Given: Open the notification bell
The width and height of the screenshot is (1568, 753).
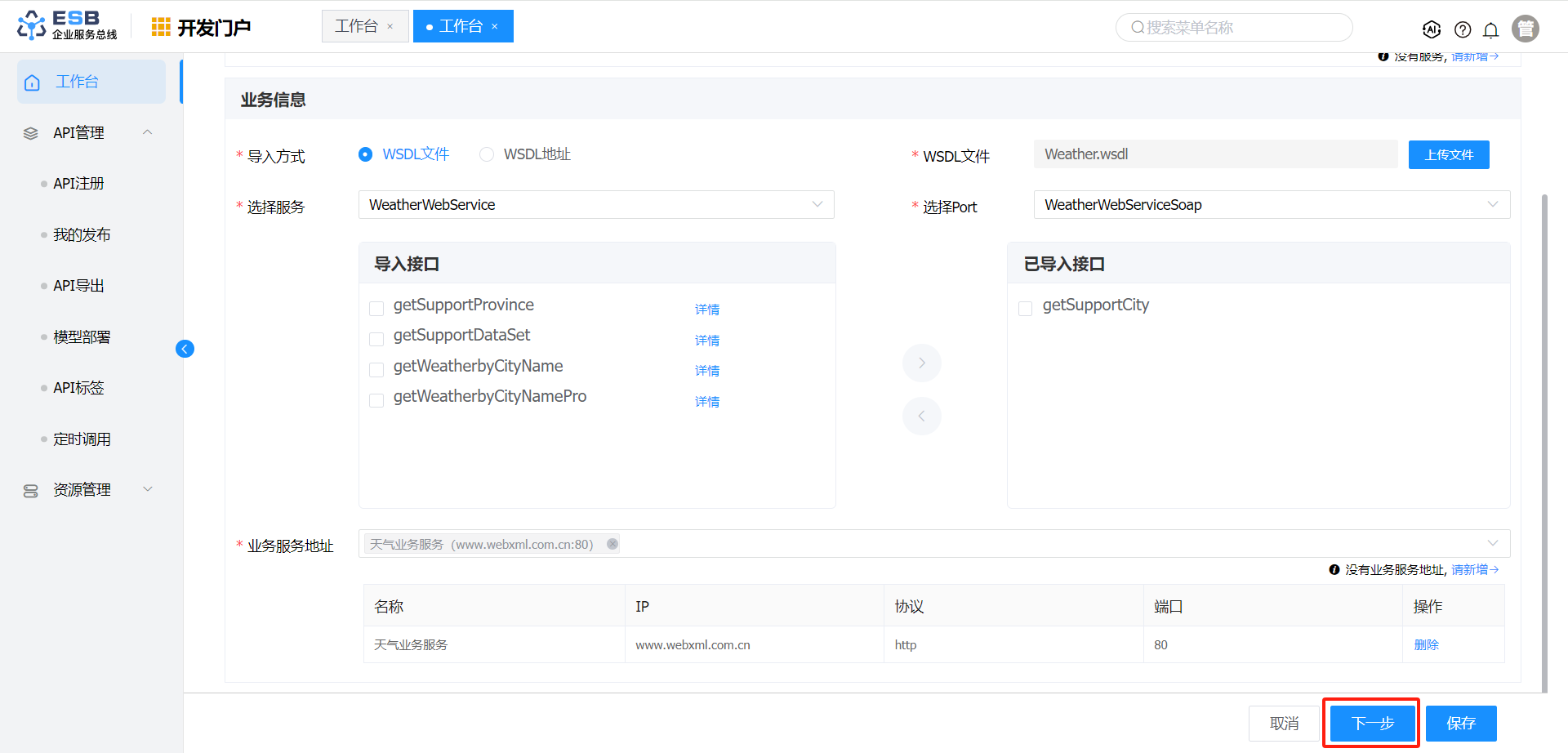Looking at the screenshot, I should tap(1490, 29).
